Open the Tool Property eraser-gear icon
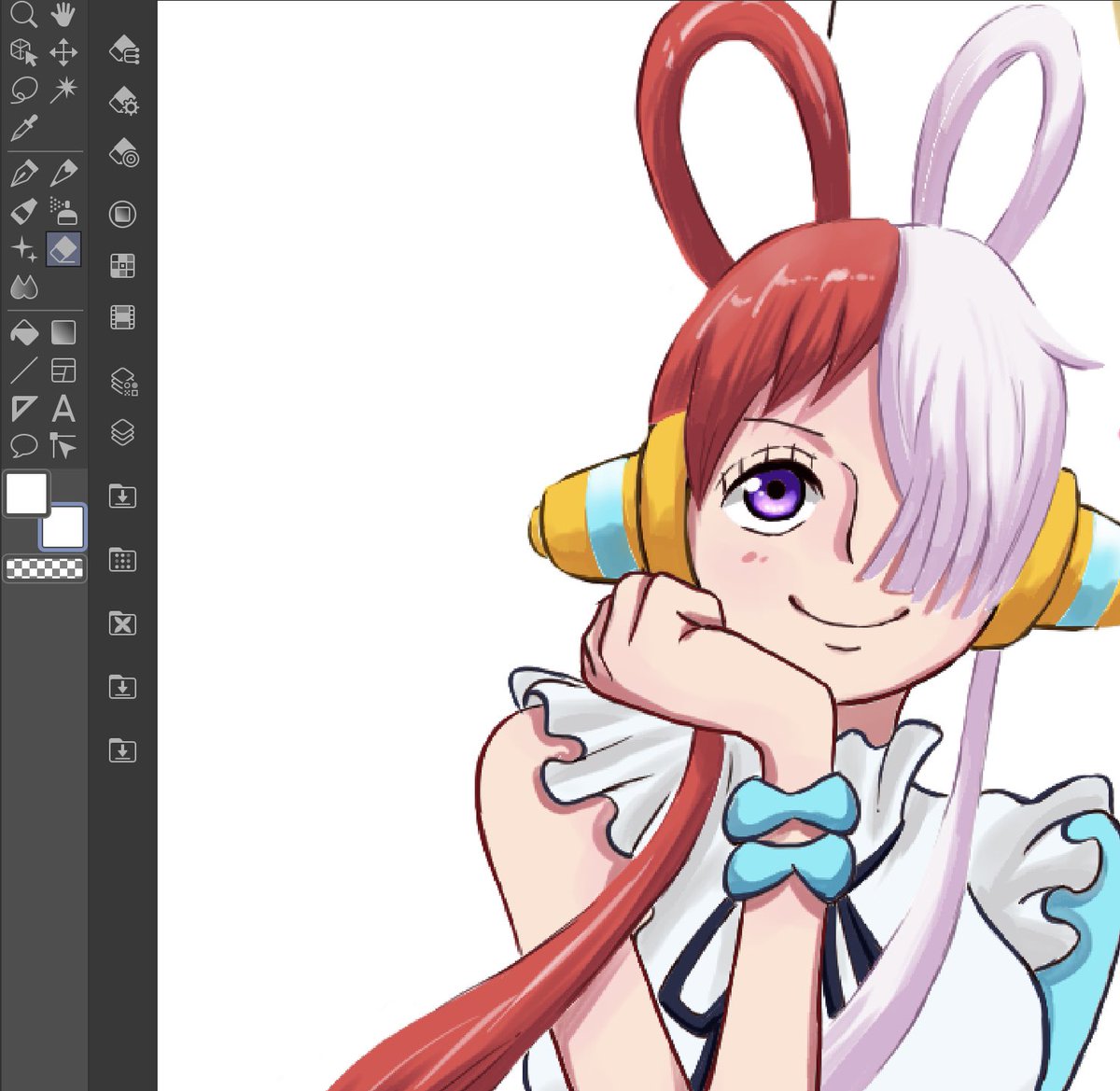The width and height of the screenshot is (1120, 1091). coord(123,100)
